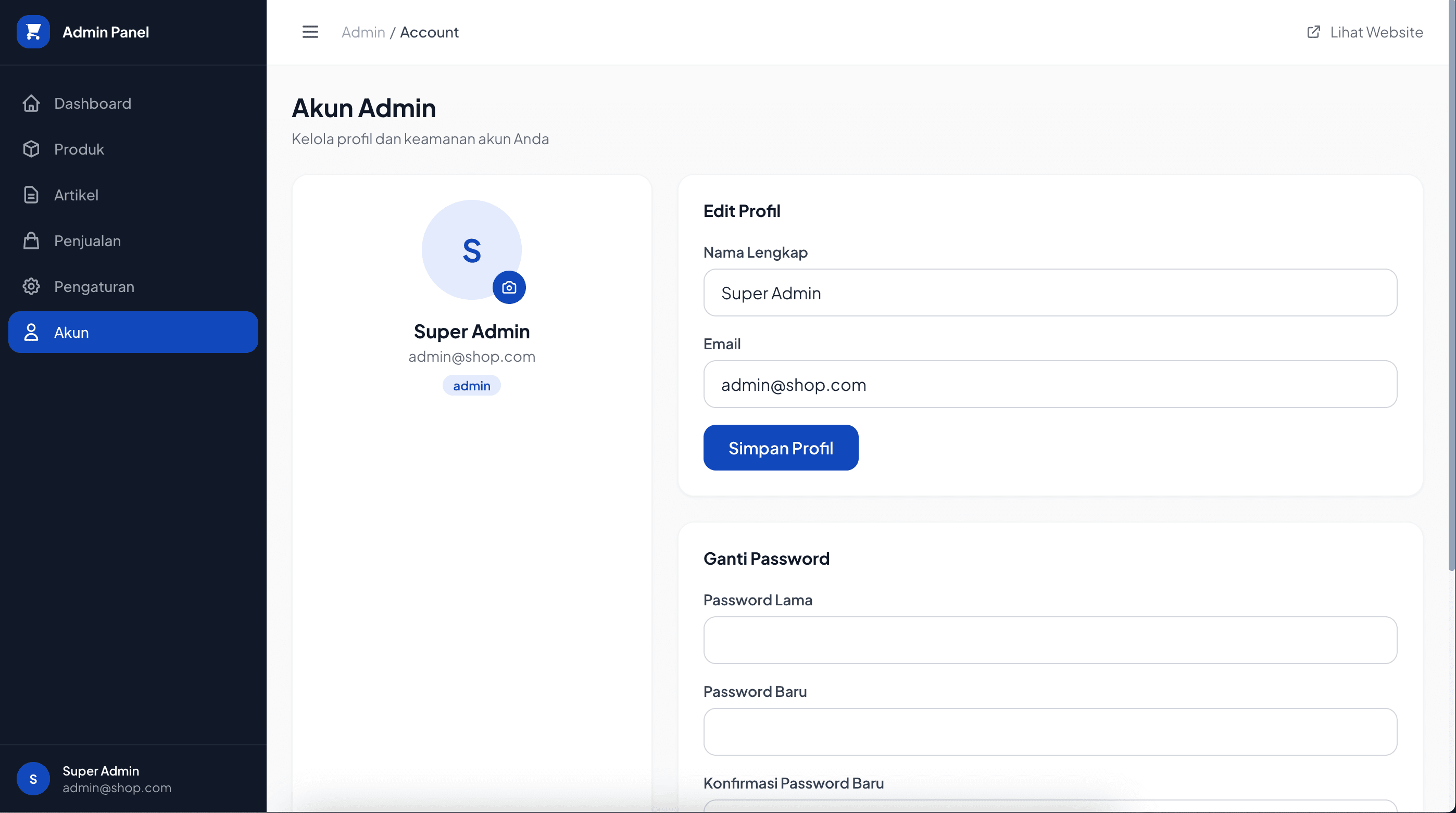Click the camera icon on avatar
The height and width of the screenshot is (813, 1456).
click(x=509, y=288)
